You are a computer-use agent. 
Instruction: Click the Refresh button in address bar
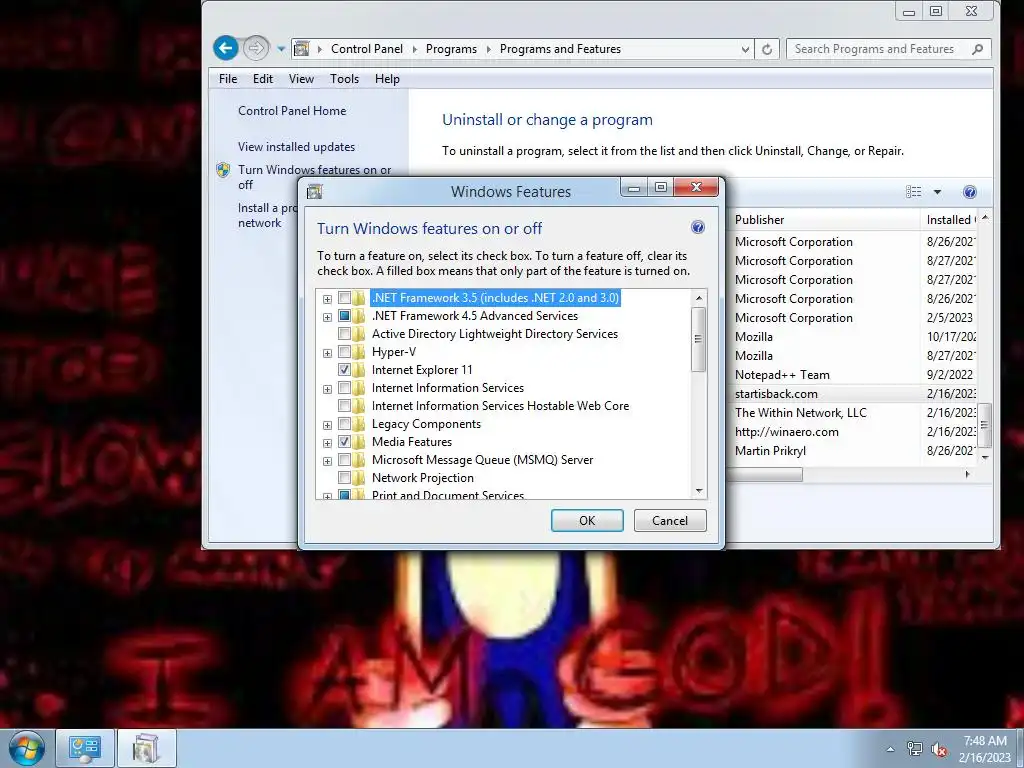click(x=767, y=49)
